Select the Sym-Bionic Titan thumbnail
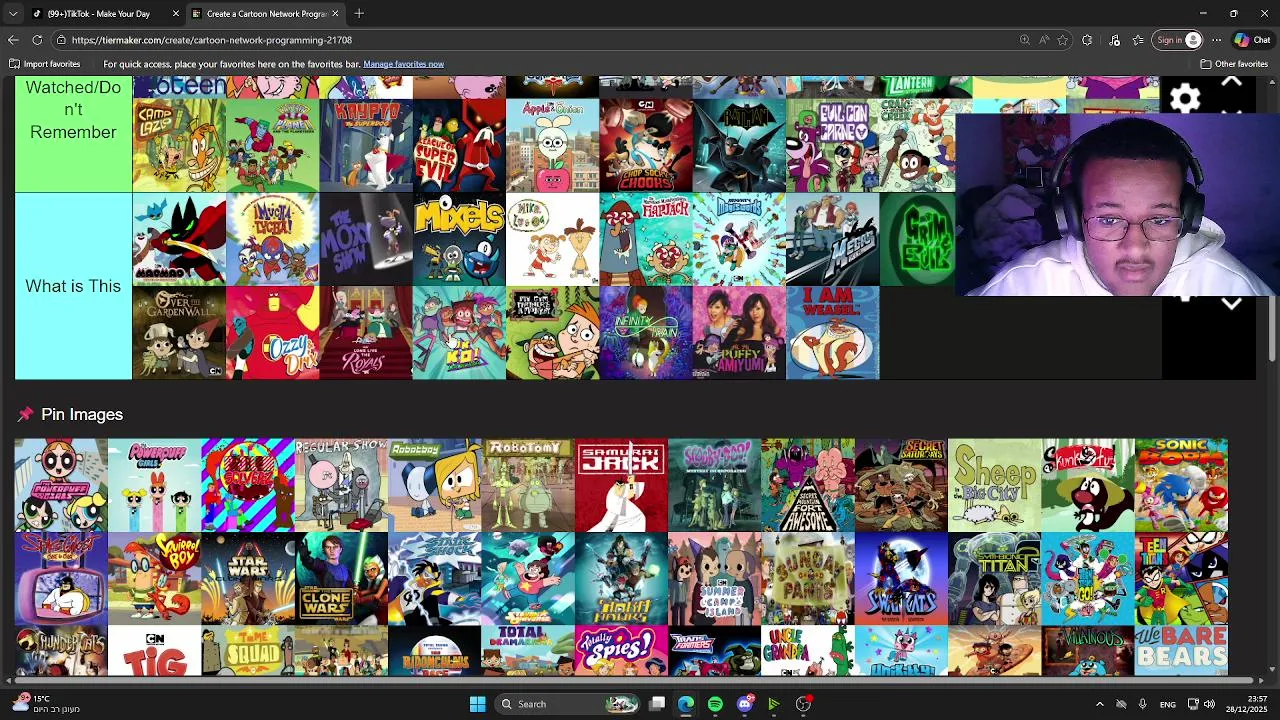The width and height of the screenshot is (1280, 720). pos(994,578)
